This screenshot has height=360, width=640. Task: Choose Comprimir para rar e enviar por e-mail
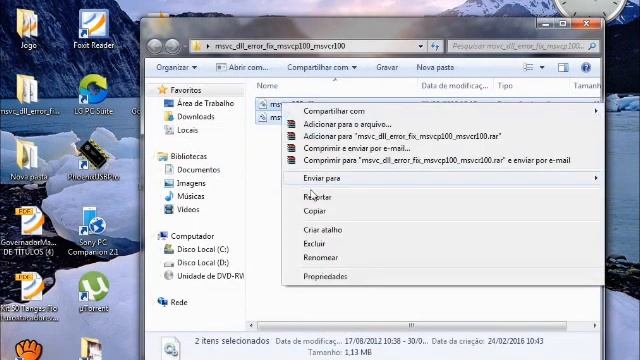pos(437,160)
